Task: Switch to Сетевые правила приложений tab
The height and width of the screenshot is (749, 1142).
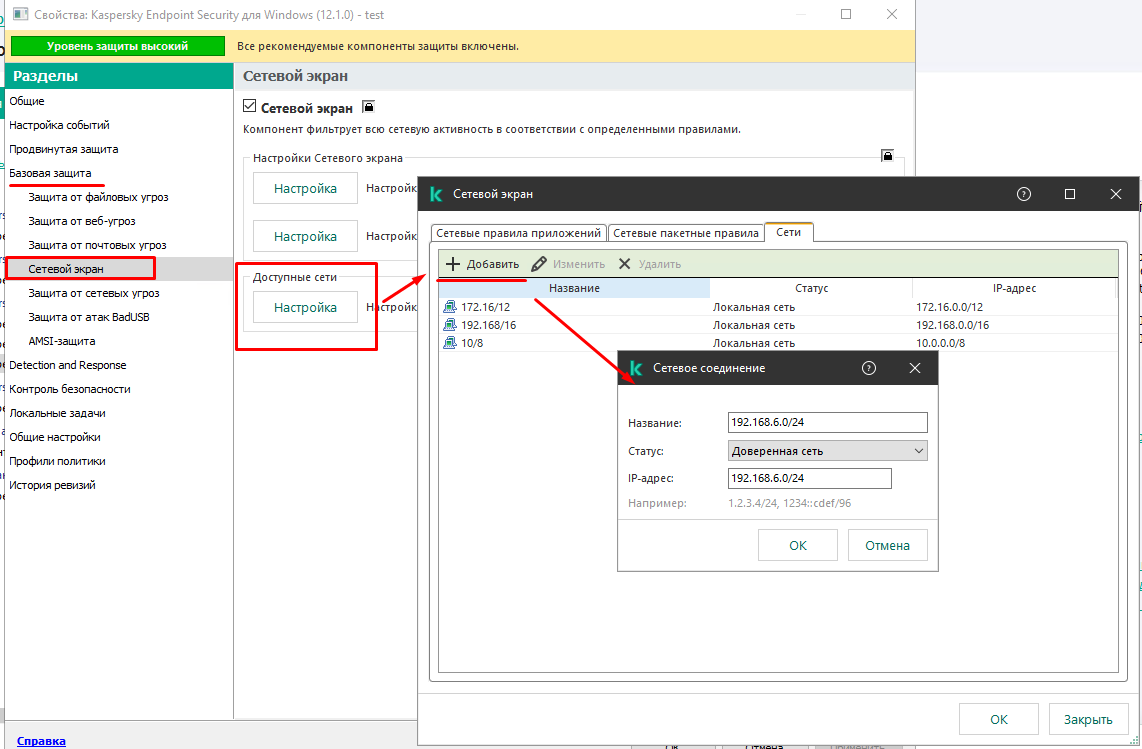Action: 518,233
